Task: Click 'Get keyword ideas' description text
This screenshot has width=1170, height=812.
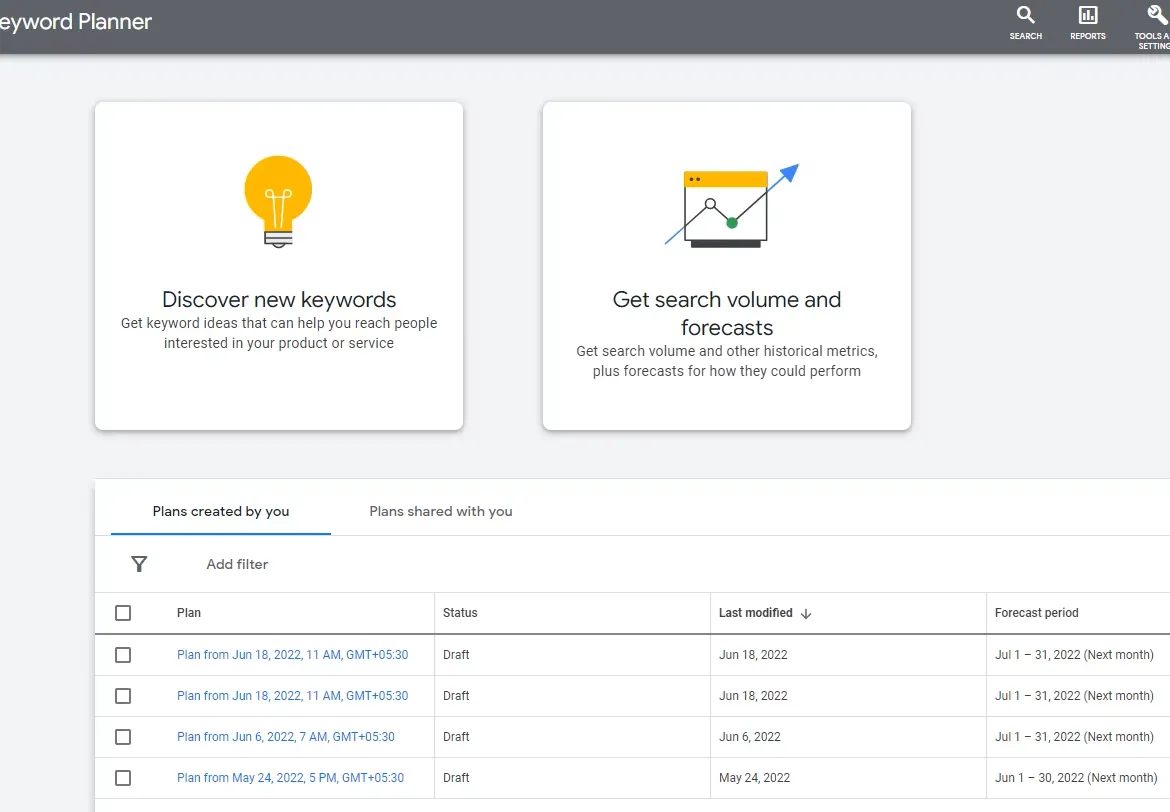Action: click(x=279, y=333)
